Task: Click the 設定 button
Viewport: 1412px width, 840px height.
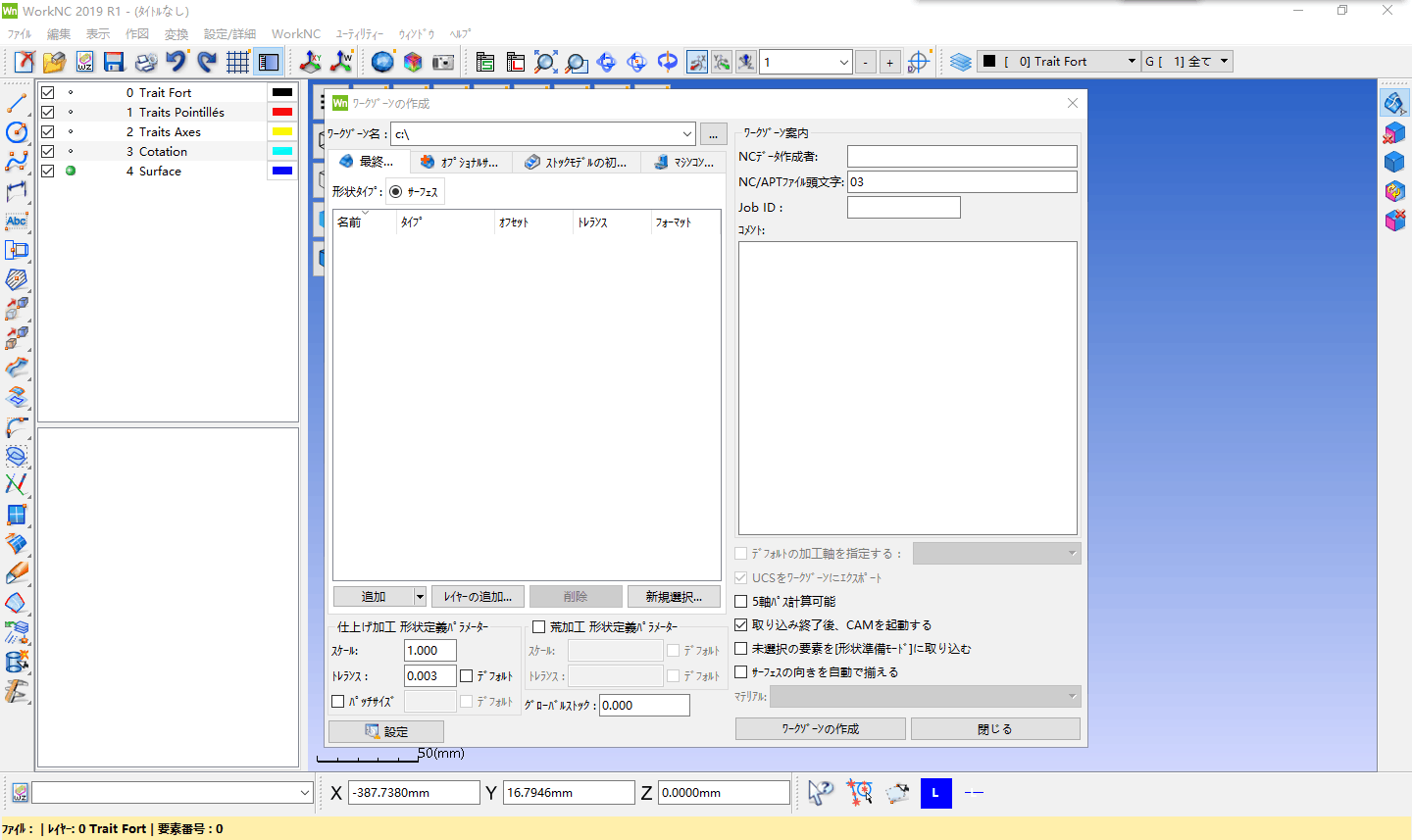Action: click(x=386, y=731)
